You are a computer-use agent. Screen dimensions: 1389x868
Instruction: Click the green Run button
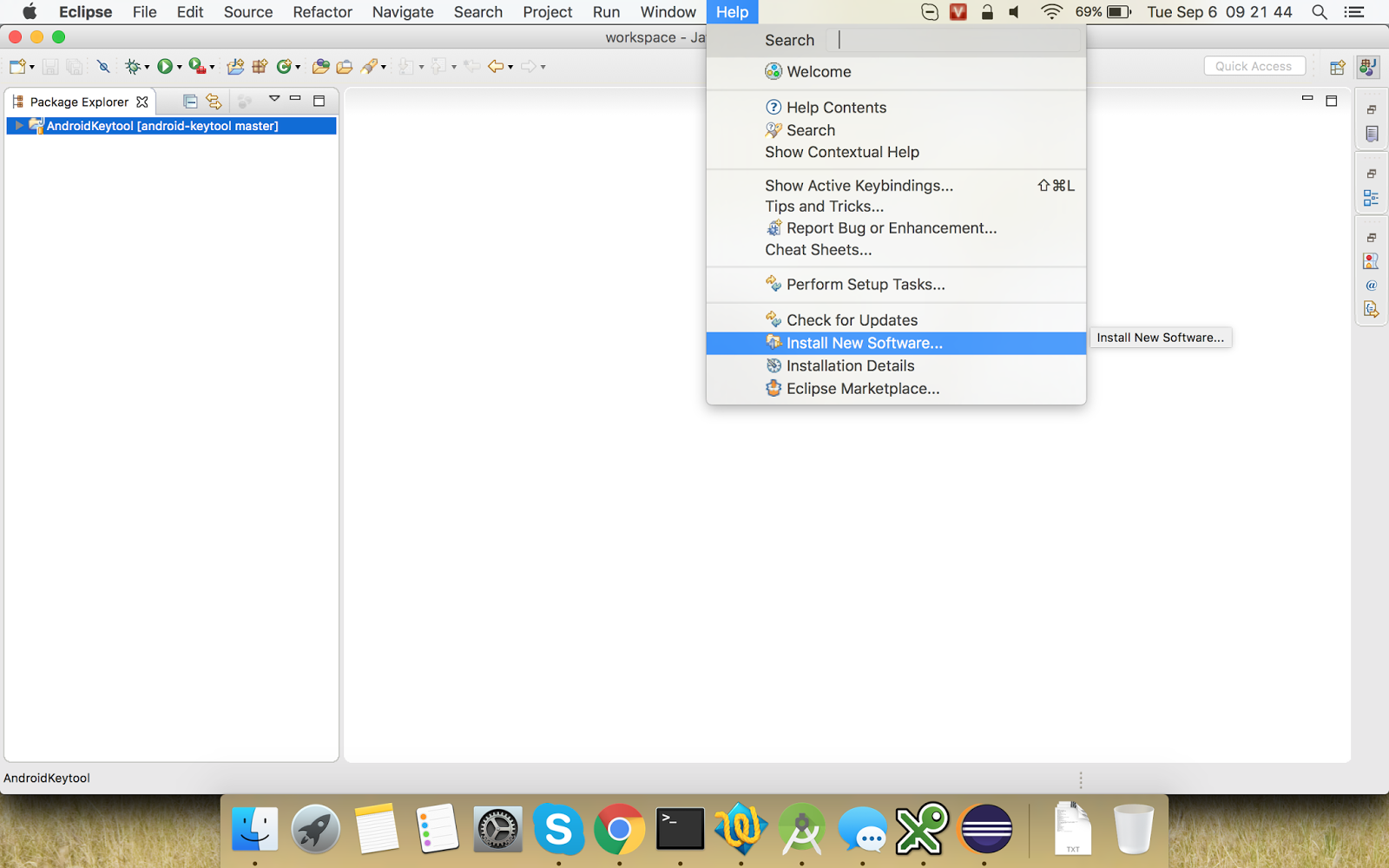point(165,67)
